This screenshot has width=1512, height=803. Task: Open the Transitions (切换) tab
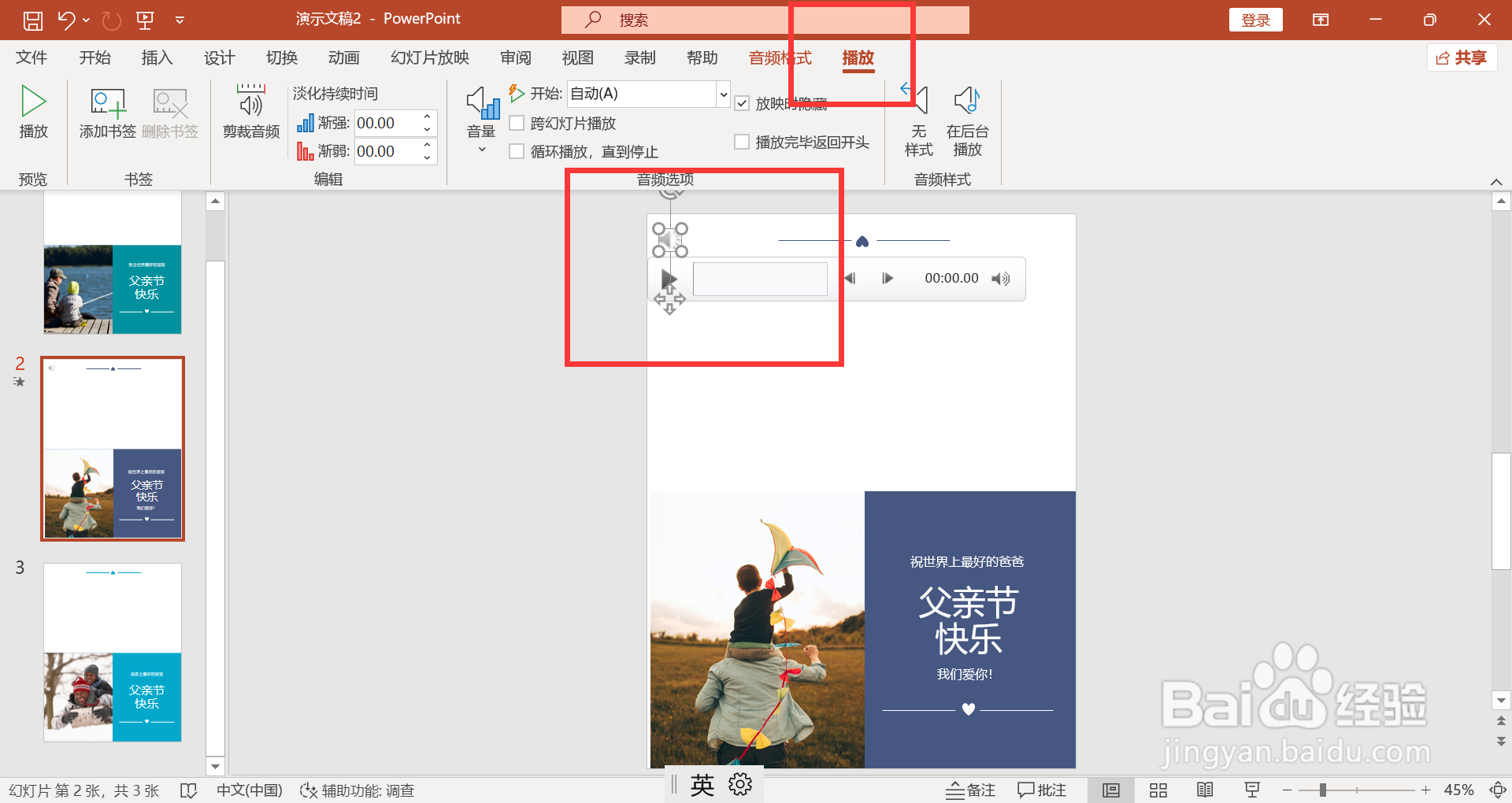[x=282, y=57]
